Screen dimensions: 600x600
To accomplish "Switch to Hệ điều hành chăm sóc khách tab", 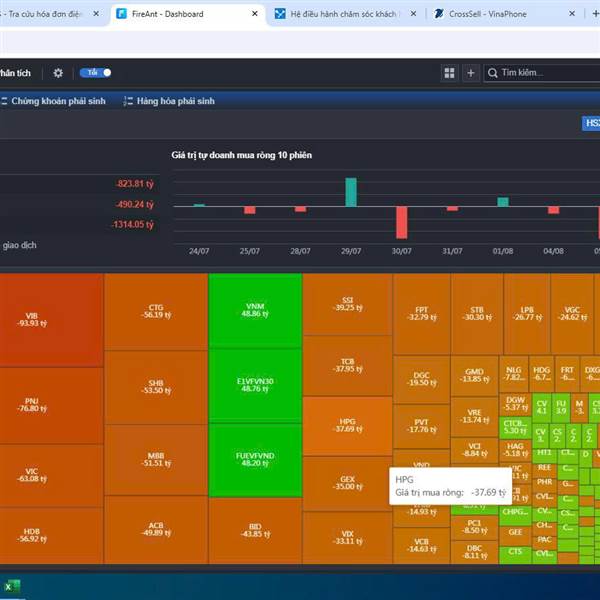I will (x=343, y=14).
